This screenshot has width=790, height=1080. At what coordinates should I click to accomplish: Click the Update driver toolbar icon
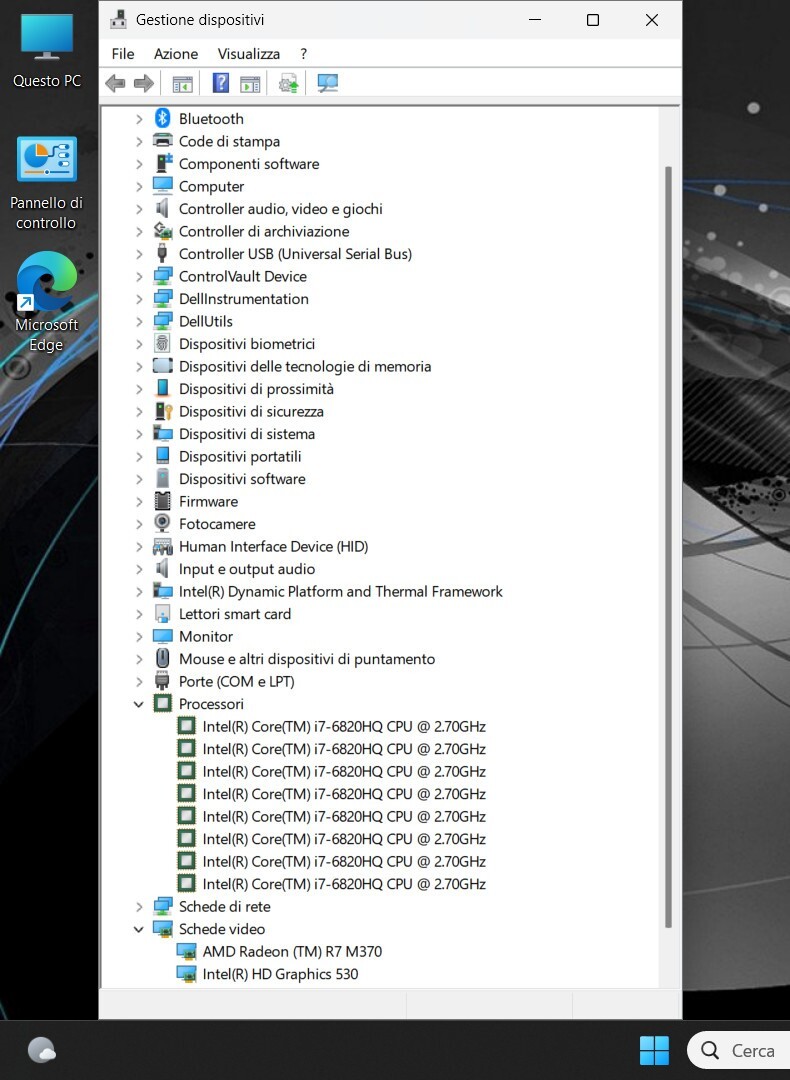(288, 84)
